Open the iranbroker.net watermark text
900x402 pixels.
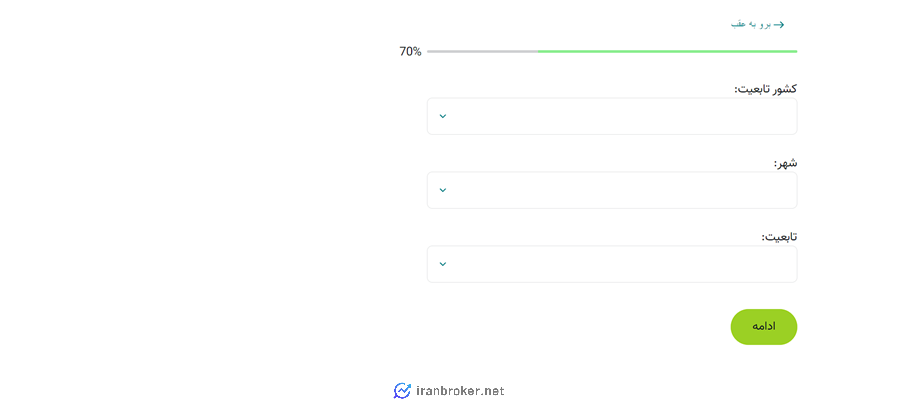460,391
